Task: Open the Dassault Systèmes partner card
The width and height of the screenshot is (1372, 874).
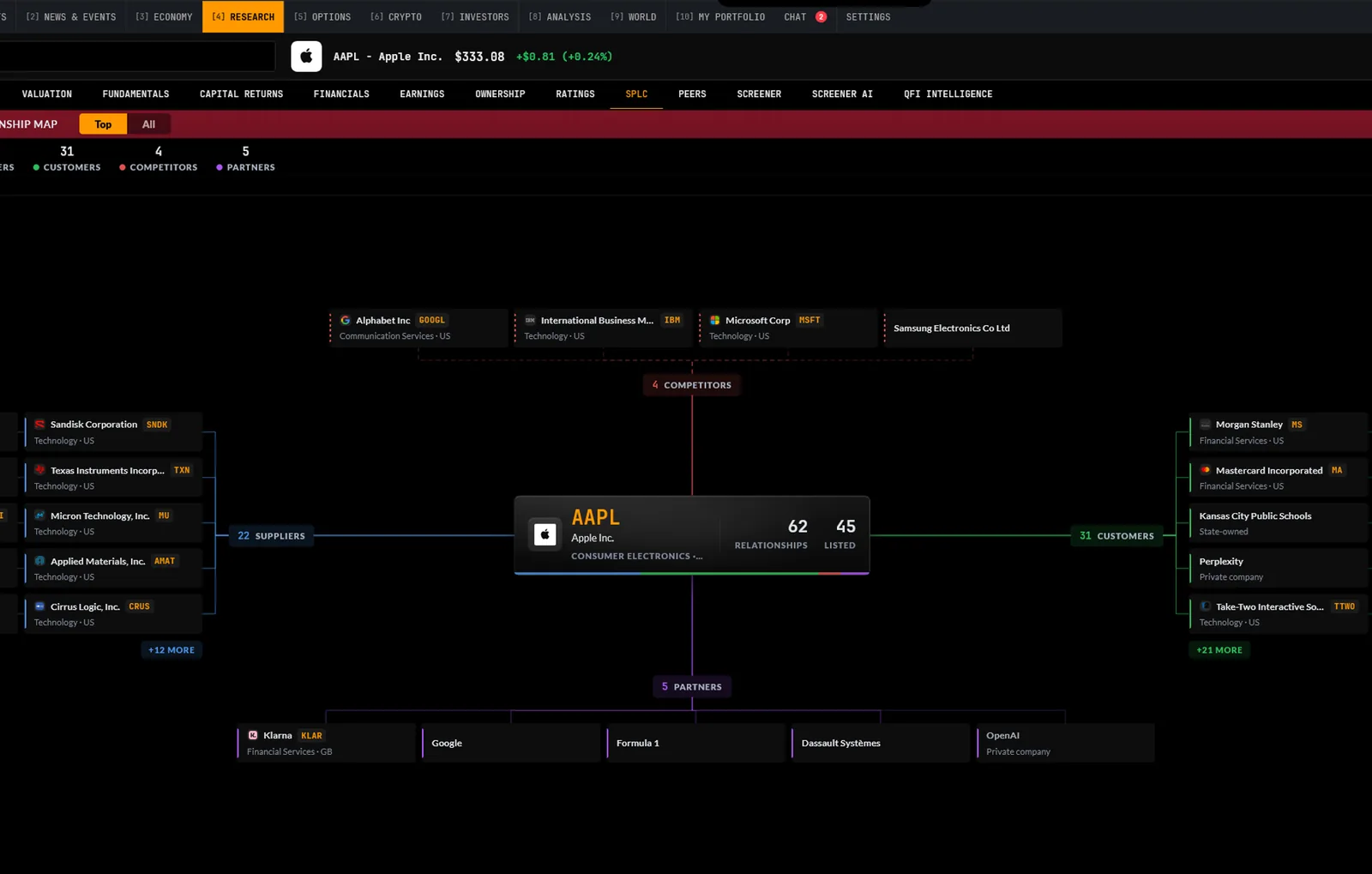Action: [881, 743]
